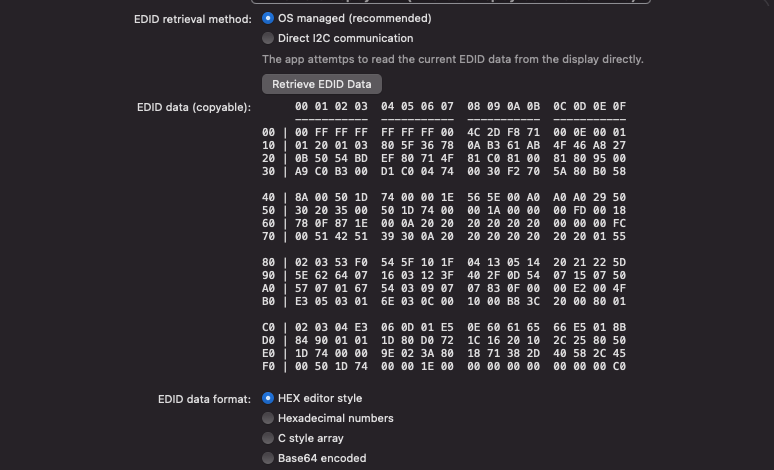Click the hex column header row
Screen dimensions: 774x470
(x=460, y=106)
